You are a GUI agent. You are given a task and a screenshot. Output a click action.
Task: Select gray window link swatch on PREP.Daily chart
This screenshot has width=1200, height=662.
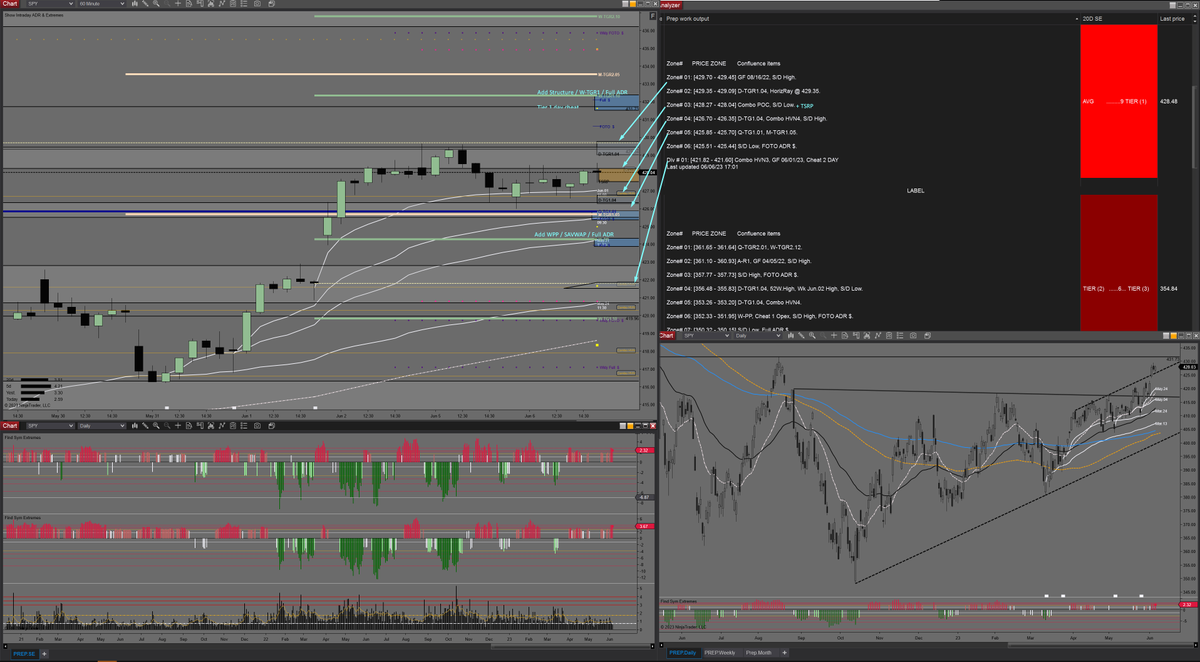1166,336
